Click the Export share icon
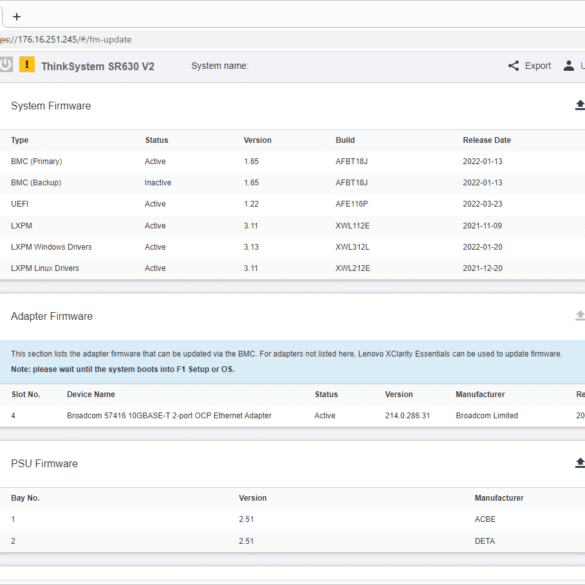Screen dimensions: 585x585 513,66
